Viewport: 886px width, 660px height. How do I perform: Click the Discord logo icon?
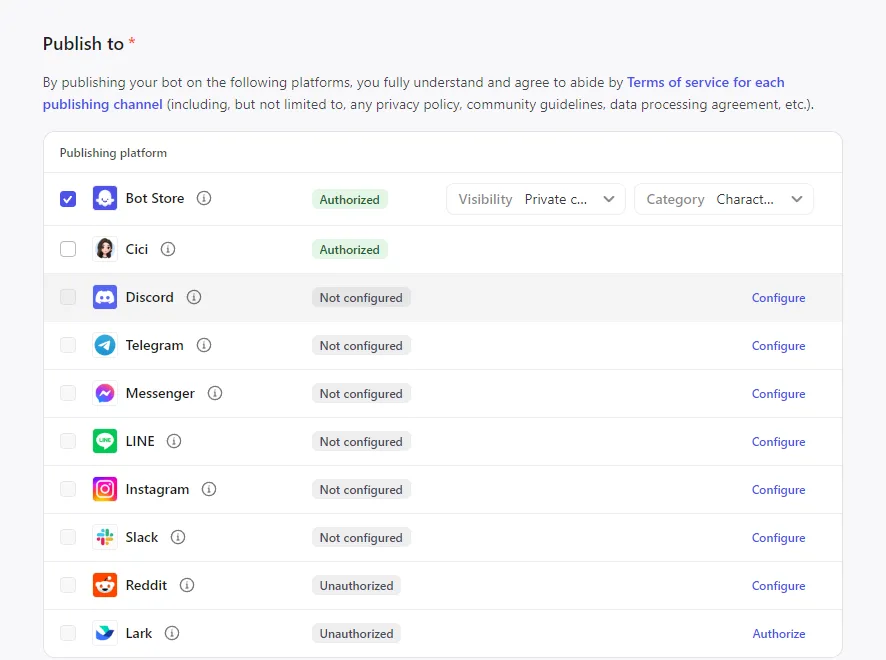pos(105,297)
